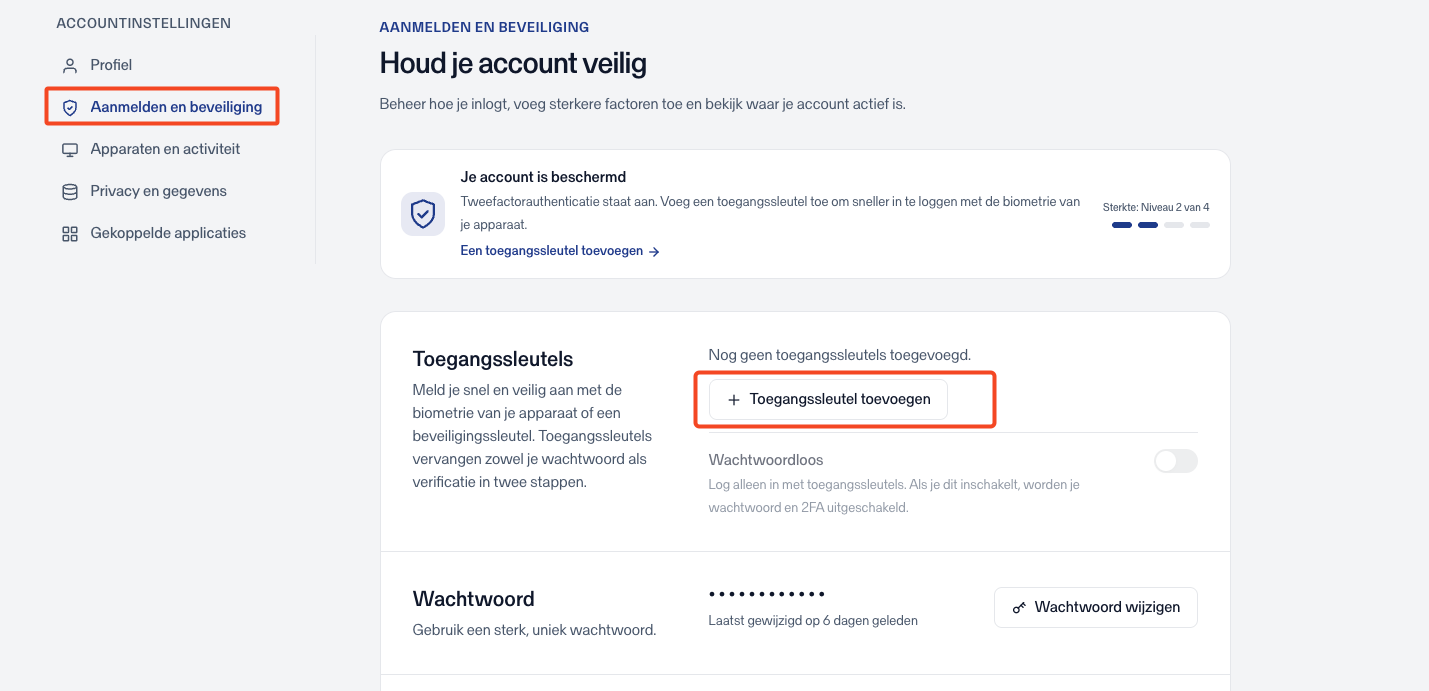Click the shield icon beside Aanmelden en beveiliging

point(70,107)
